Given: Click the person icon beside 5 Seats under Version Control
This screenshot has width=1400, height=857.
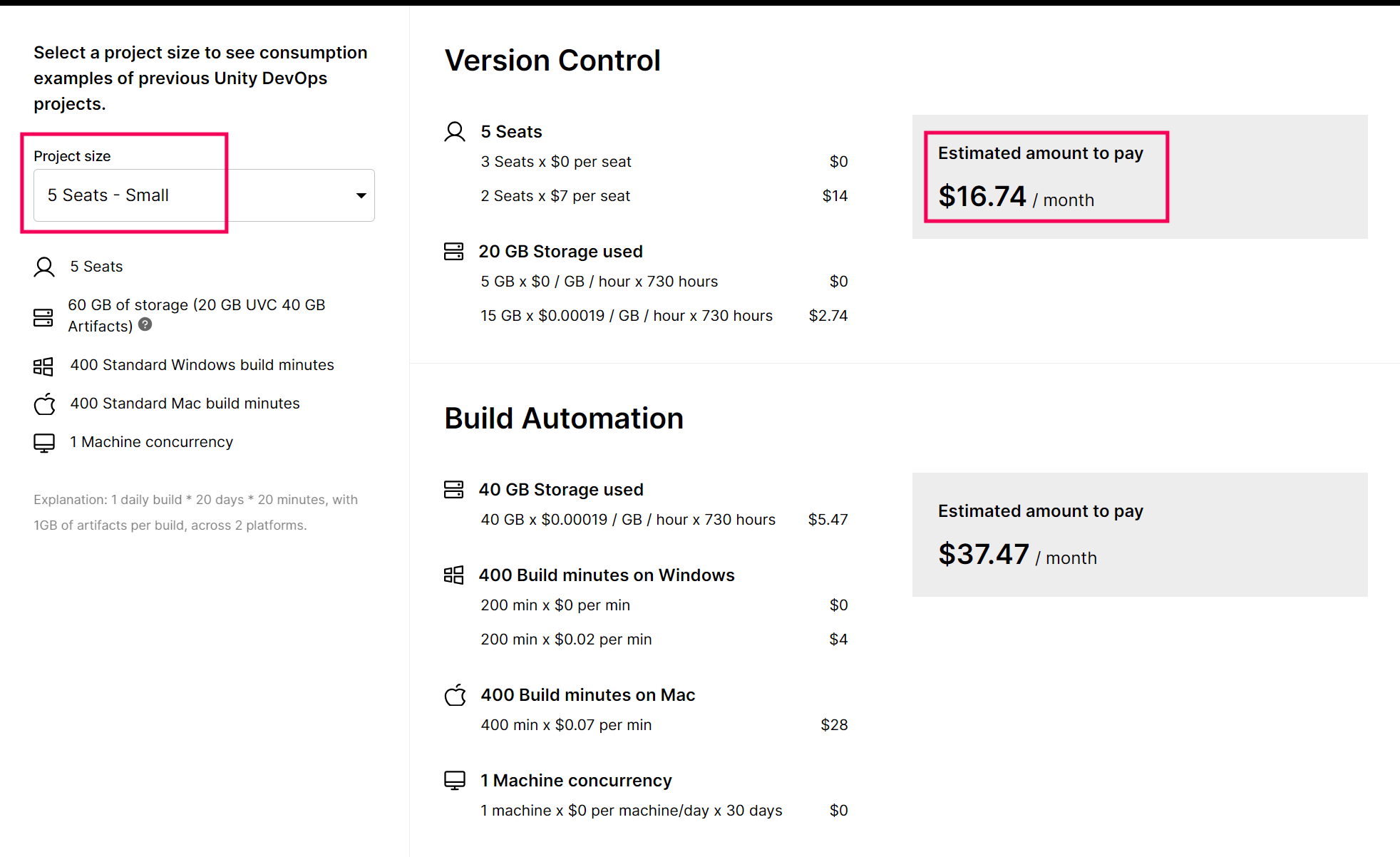Looking at the screenshot, I should [454, 131].
